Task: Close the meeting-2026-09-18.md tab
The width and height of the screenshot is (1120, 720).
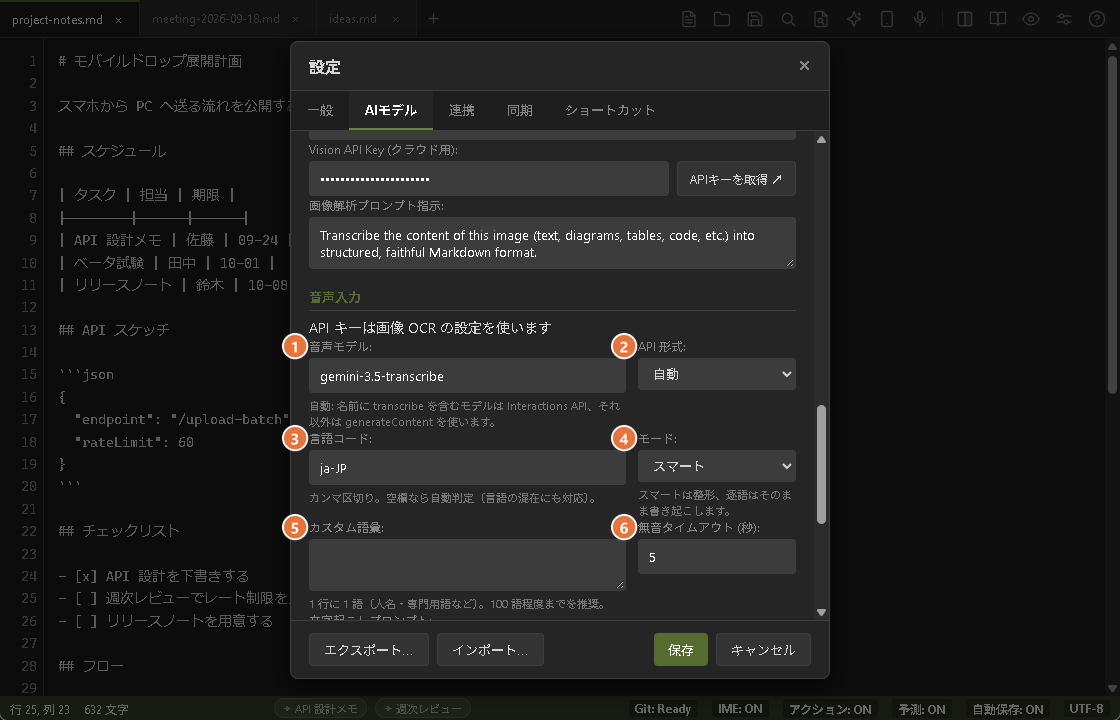Action: click(x=296, y=20)
